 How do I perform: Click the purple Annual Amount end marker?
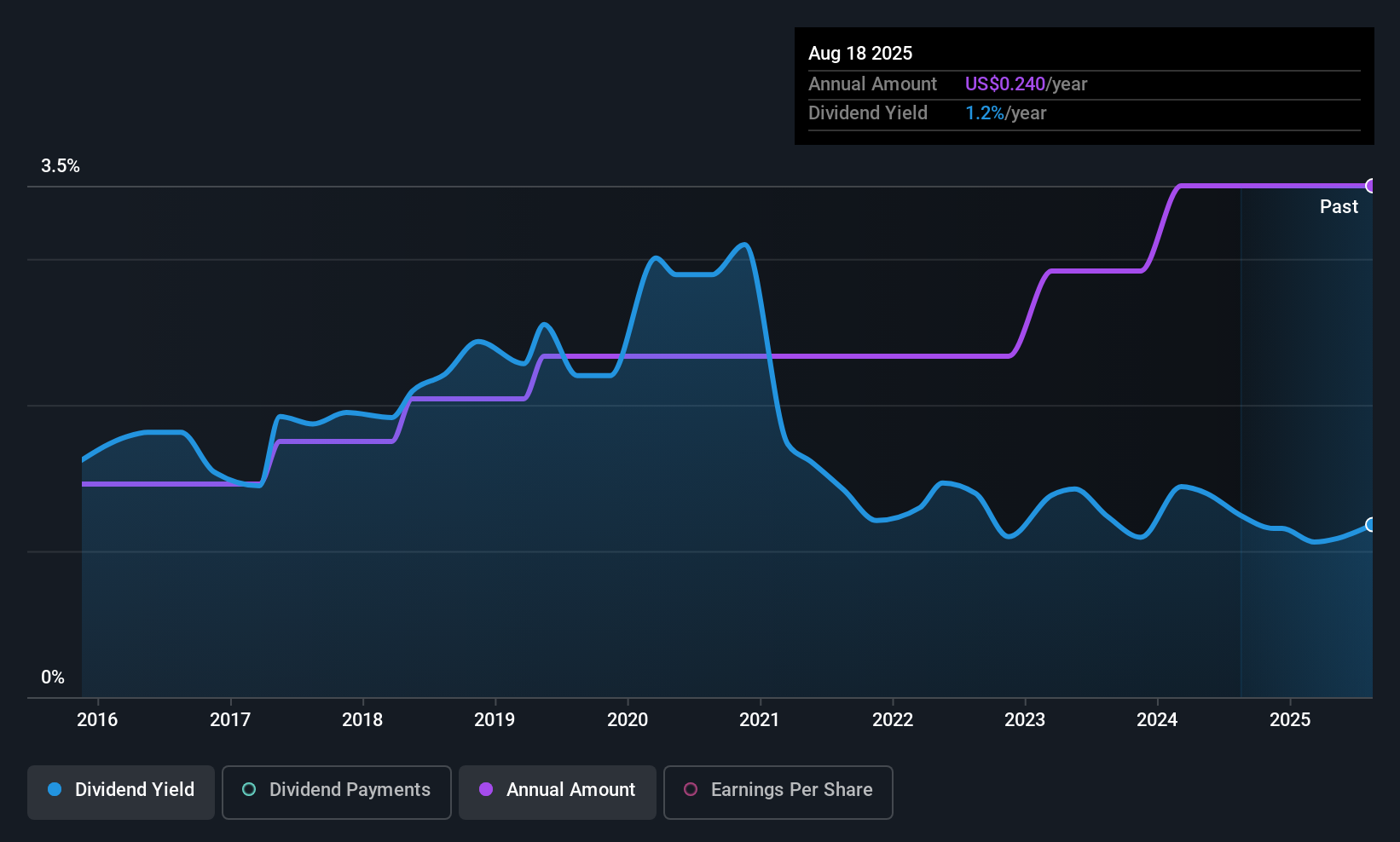(x=1371, y=186)
